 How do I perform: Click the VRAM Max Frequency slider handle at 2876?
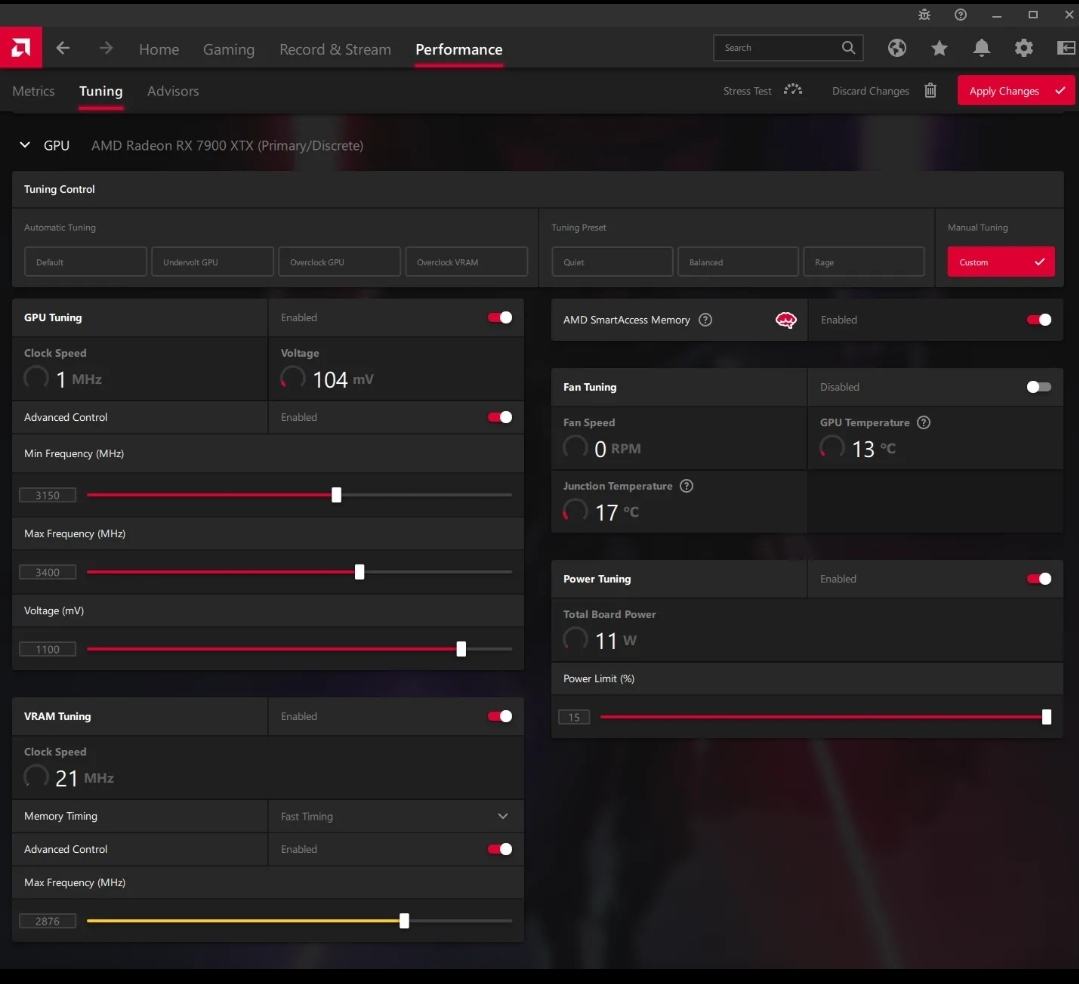pos(405,921)
